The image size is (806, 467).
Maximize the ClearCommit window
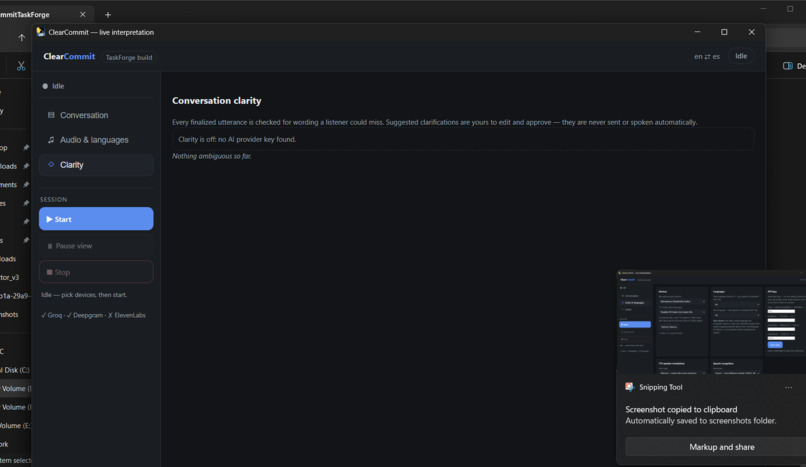pos(724,32)
